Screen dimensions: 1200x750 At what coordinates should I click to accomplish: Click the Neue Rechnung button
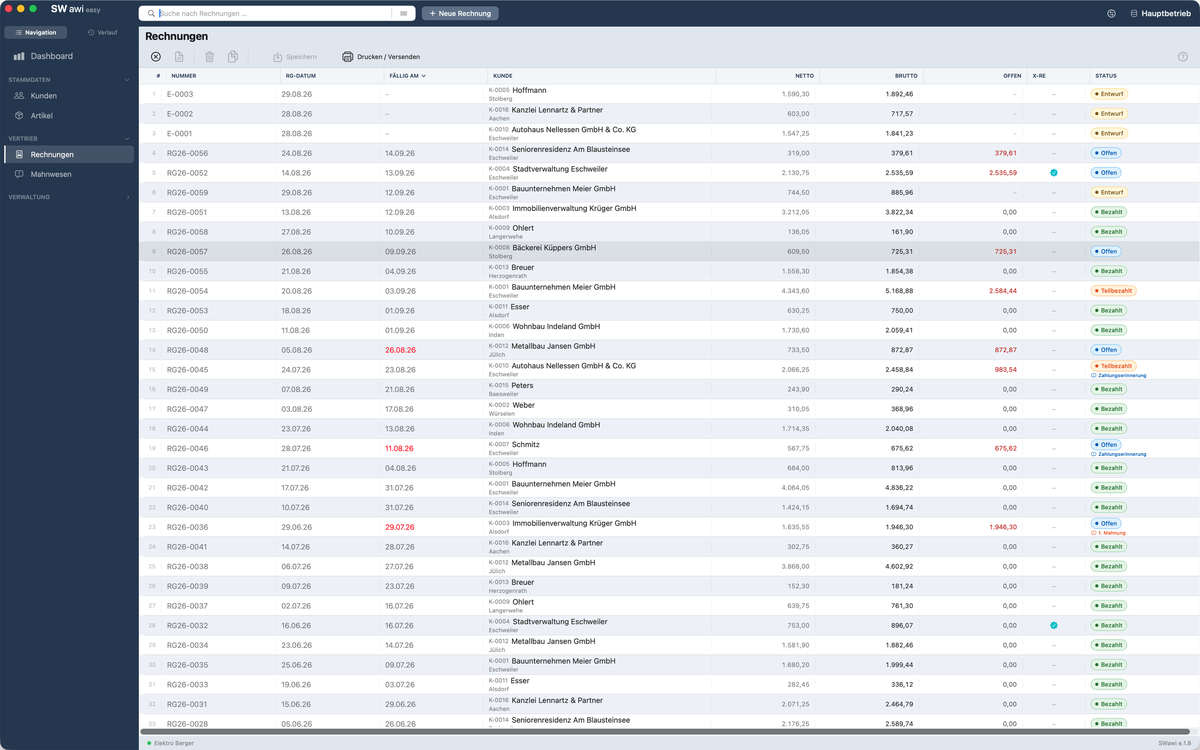tap(460, 14)
